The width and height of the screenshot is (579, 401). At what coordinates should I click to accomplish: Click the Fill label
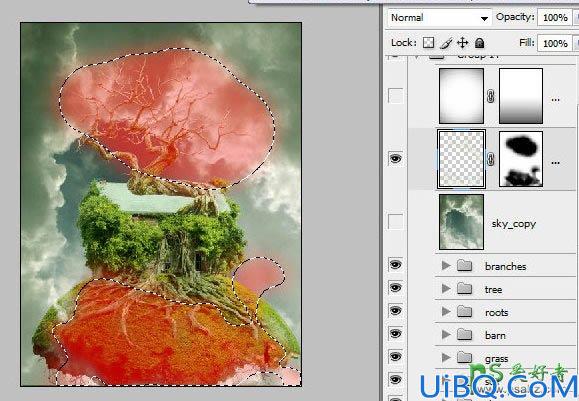coord(527,43)
